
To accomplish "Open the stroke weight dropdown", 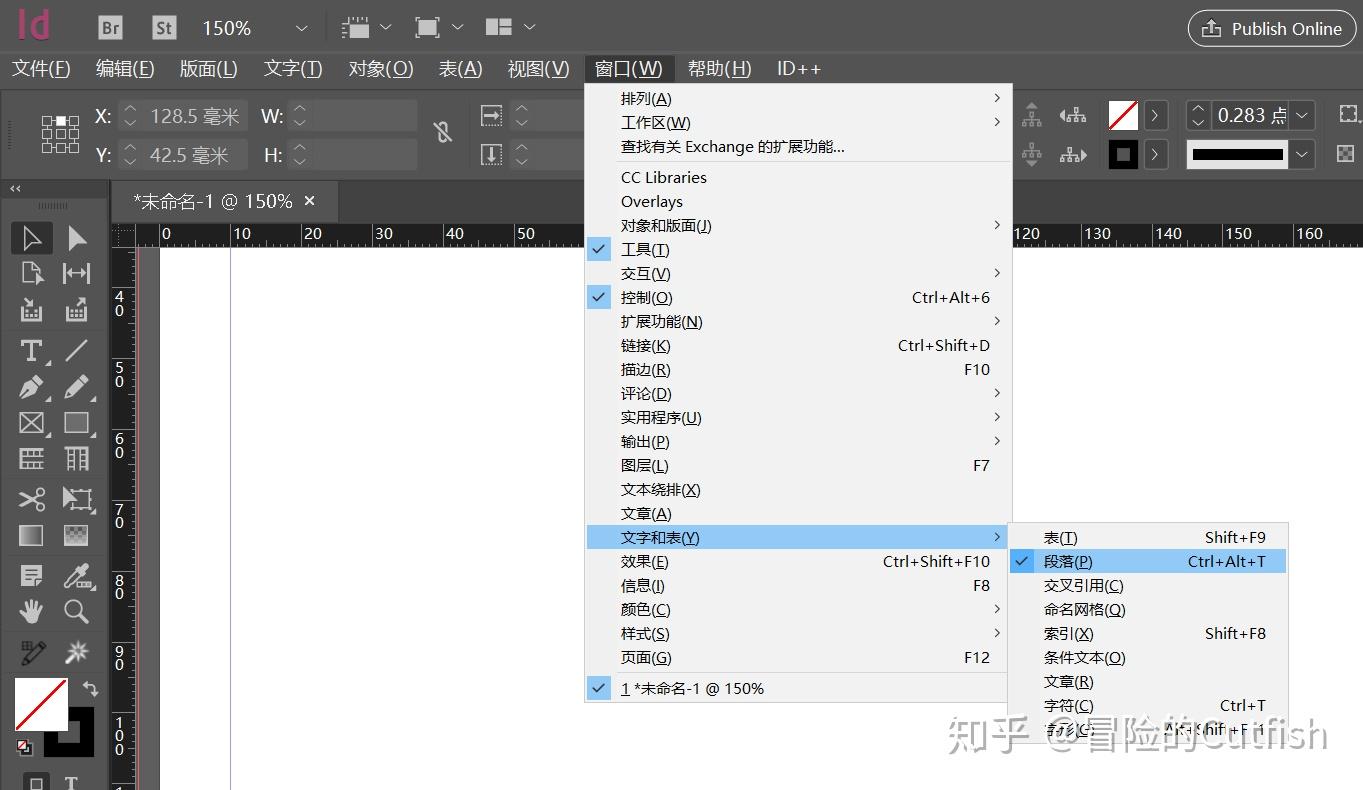I will click(x=1302, y=115).
